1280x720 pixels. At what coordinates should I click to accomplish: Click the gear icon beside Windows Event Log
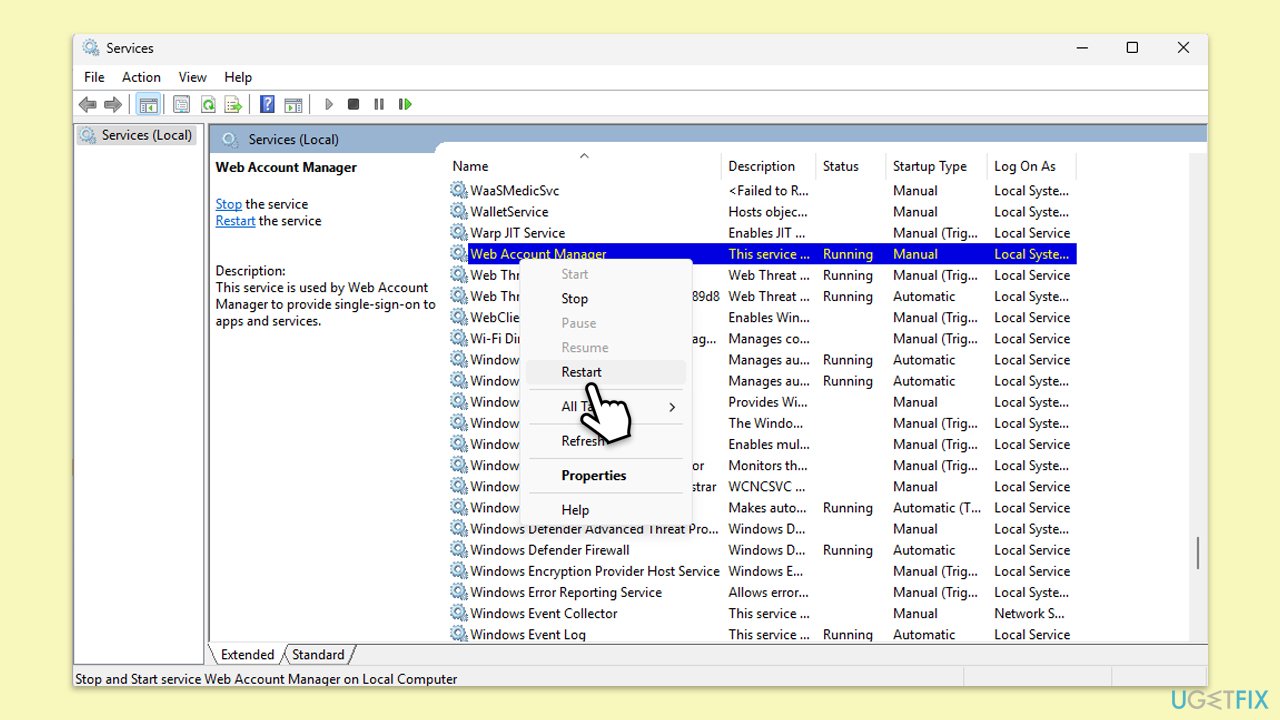coord(459,634)
